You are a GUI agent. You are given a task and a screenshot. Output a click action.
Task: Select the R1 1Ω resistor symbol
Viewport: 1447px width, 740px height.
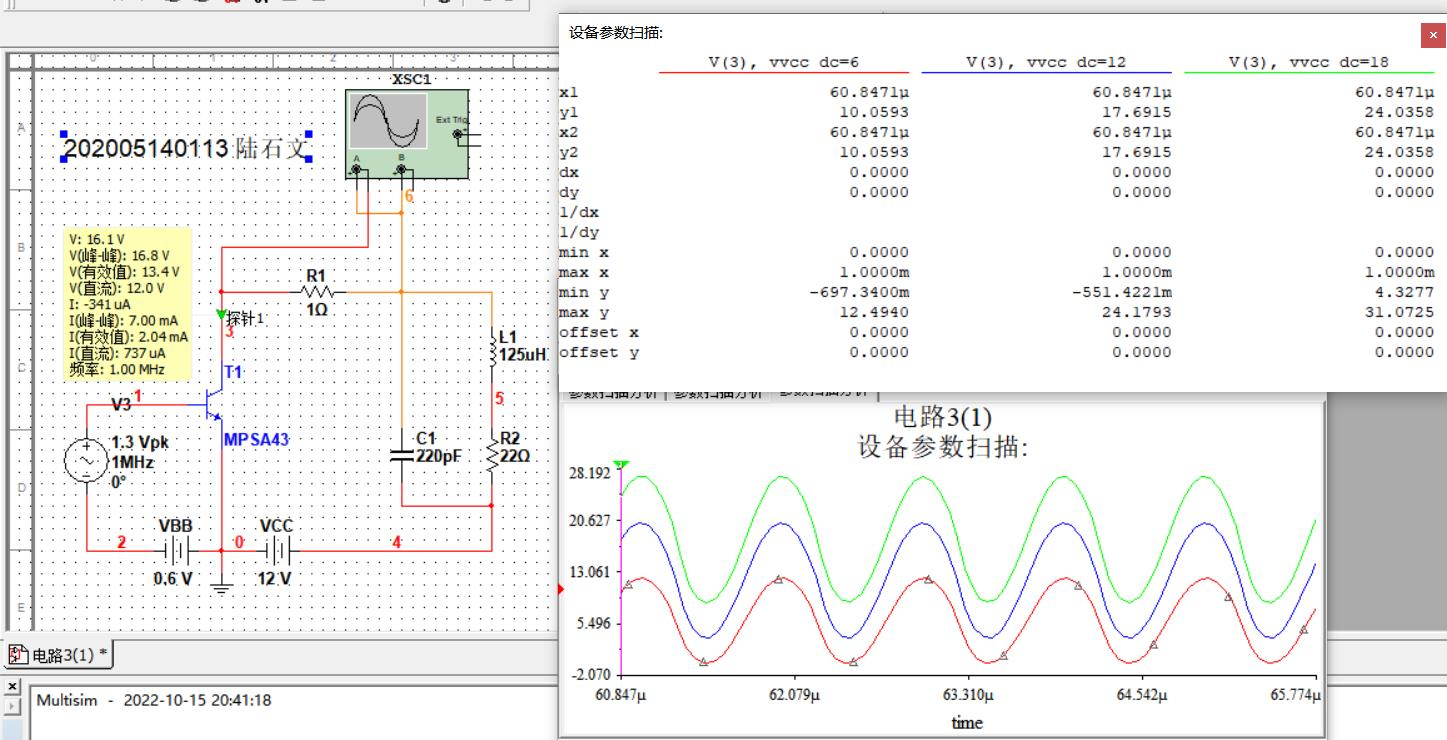[317, 292]
